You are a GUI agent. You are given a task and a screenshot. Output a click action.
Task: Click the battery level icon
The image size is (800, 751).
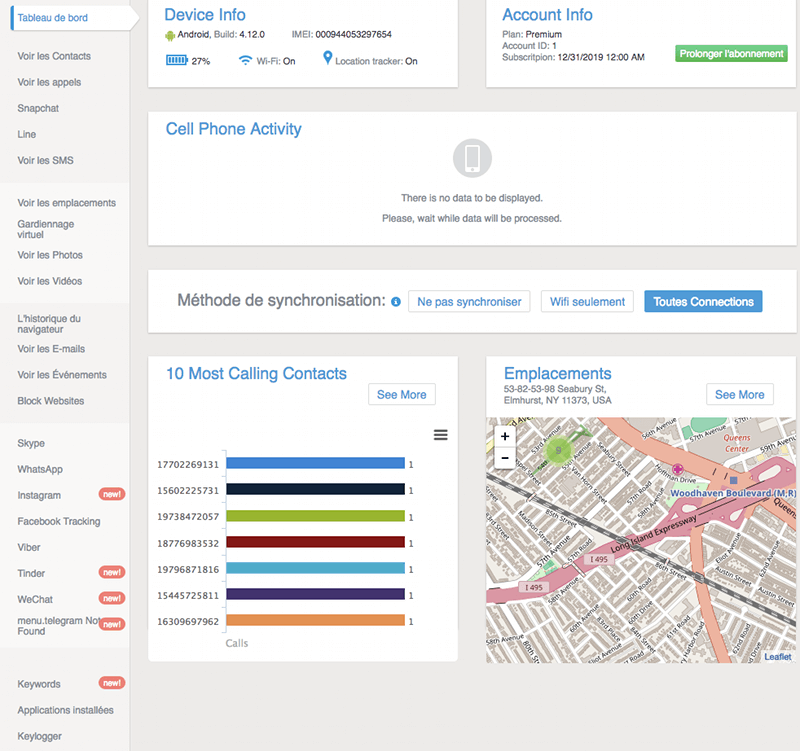tap(177, 61)
